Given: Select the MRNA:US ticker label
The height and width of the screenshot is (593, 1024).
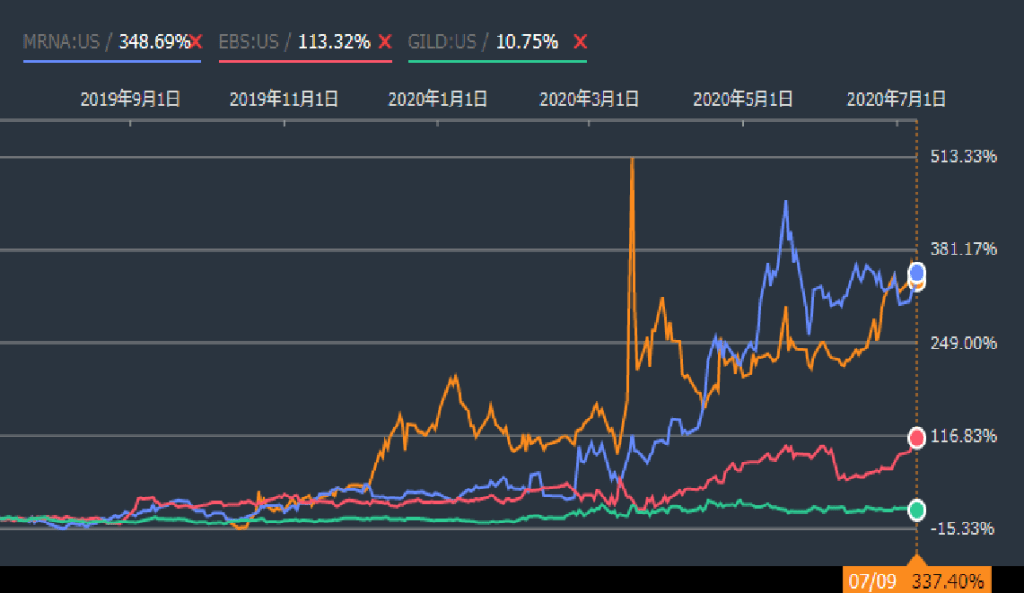Looking at the screenshot, I should pos(62,42).
